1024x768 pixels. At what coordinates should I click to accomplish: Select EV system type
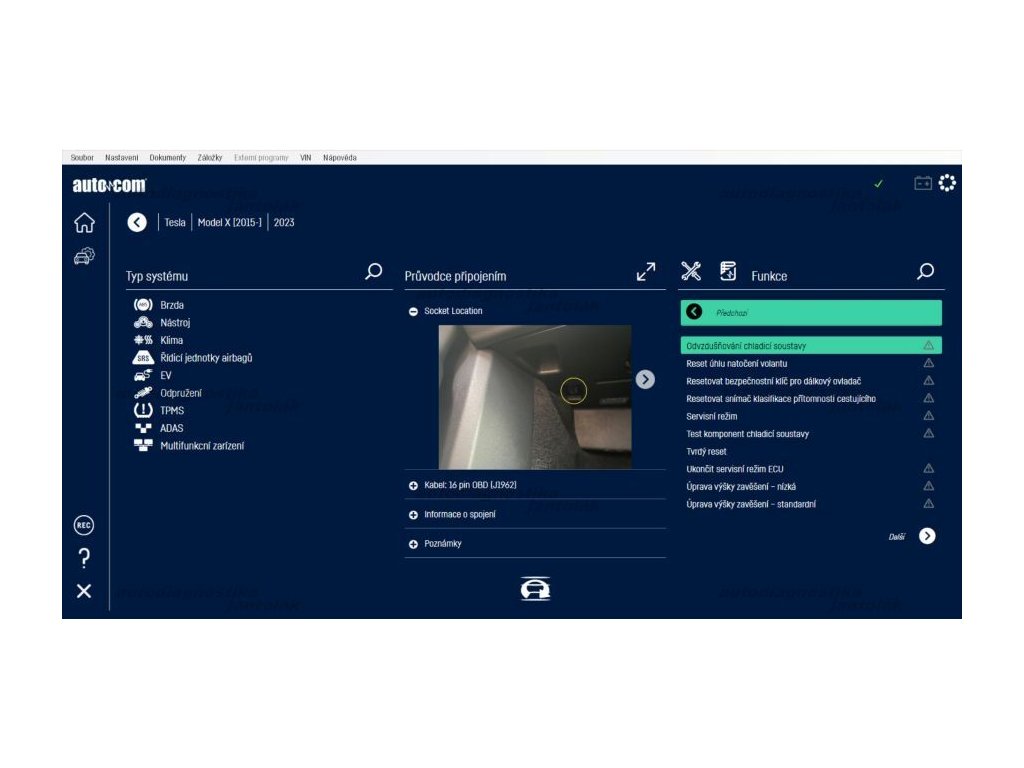166,376
